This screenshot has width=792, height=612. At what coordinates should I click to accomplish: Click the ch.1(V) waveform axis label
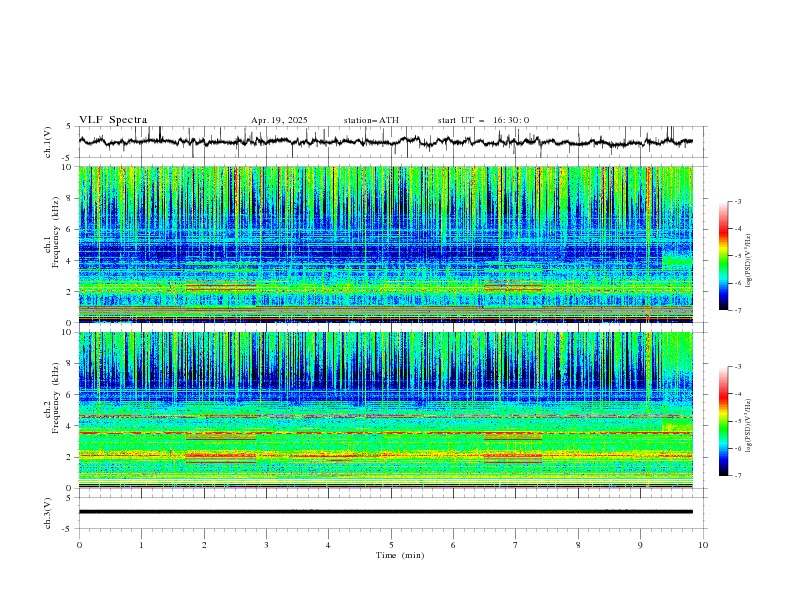48,142
